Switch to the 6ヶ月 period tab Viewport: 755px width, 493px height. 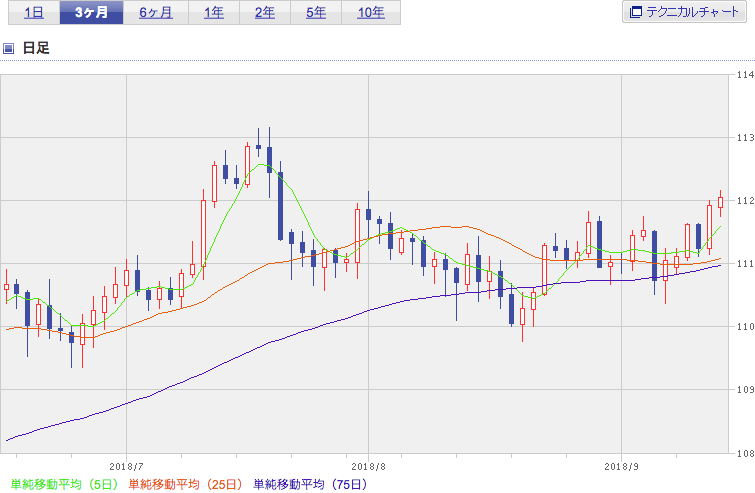coord(156,13)
